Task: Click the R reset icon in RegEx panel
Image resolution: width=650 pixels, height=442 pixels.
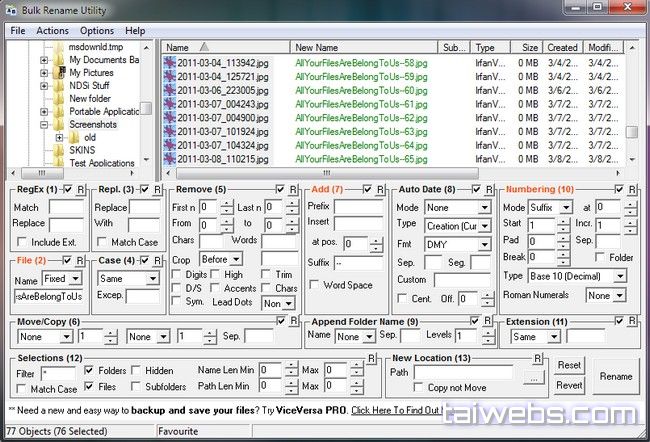Action: tap(82, 189)
